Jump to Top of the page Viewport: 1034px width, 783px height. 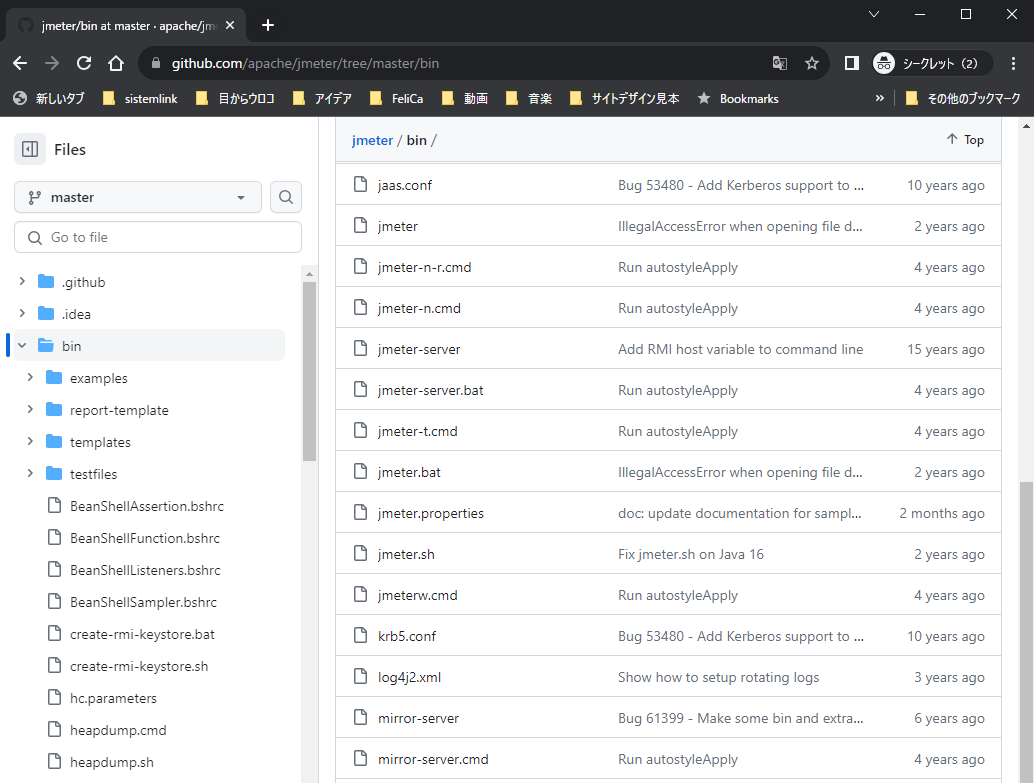pyautogui.click(x=965, y=139)
